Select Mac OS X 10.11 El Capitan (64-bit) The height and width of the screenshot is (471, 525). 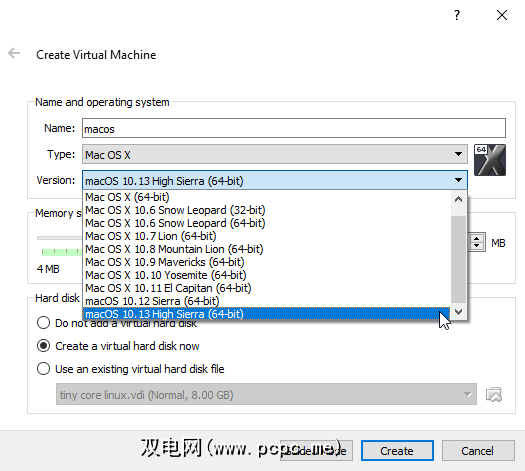(266, 288)
